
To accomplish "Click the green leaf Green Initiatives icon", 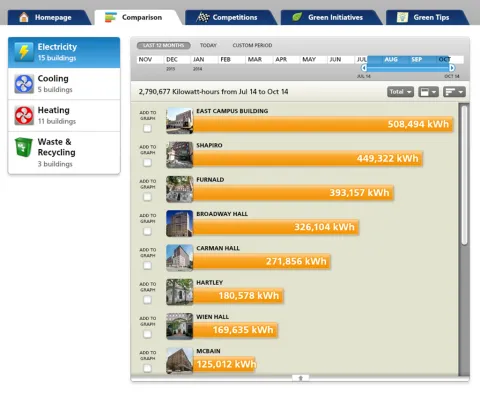I will point(297,17).
